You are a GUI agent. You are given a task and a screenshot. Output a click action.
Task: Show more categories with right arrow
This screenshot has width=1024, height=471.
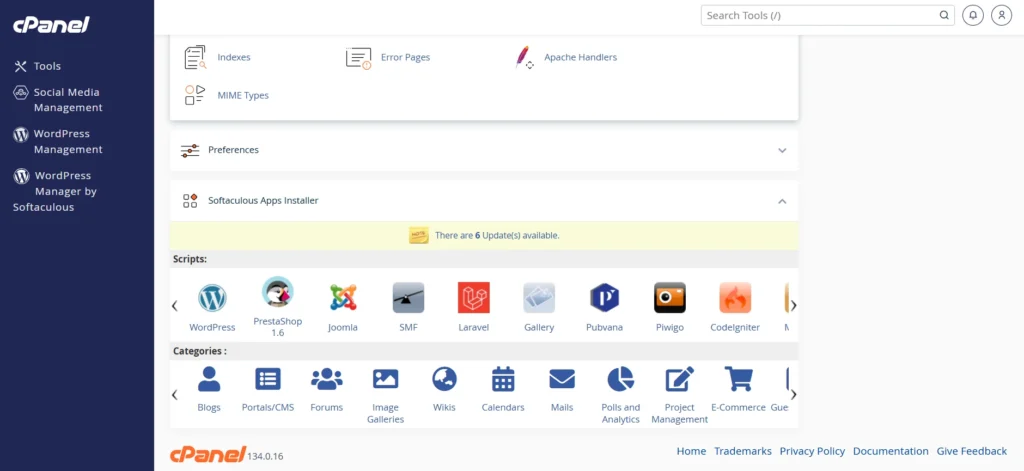tap(793, 395)
